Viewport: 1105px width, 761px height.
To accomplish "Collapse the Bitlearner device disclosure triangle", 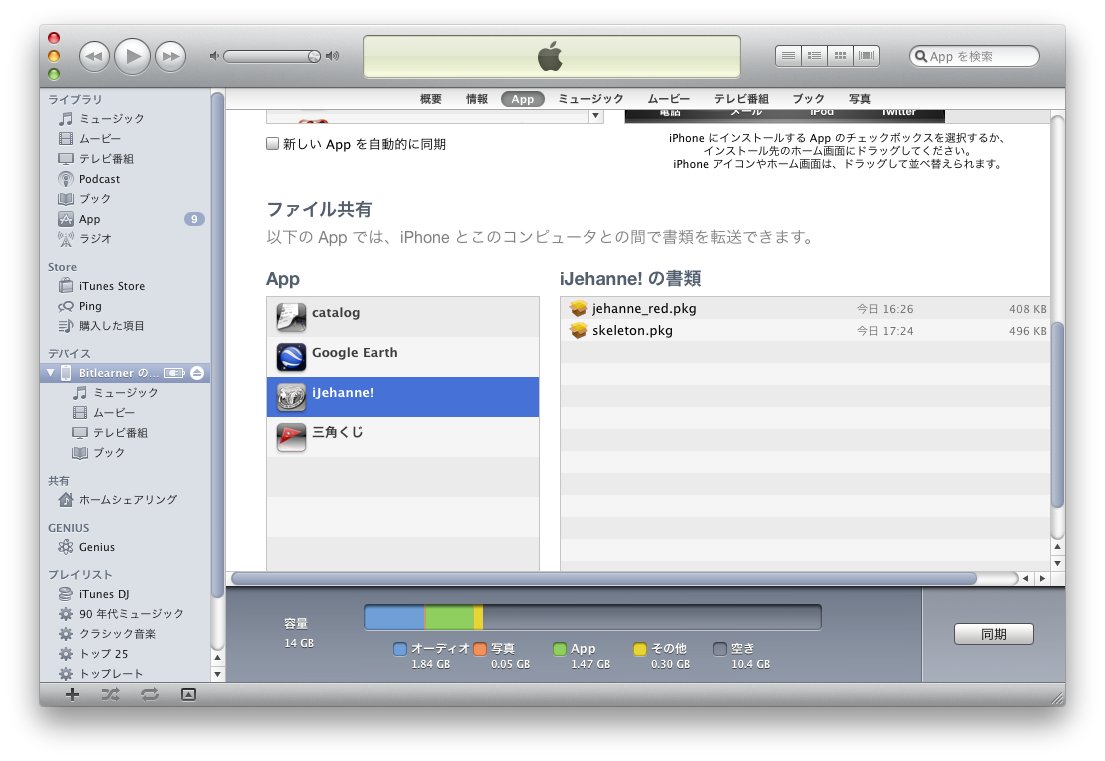I will (x=51, y=373).
